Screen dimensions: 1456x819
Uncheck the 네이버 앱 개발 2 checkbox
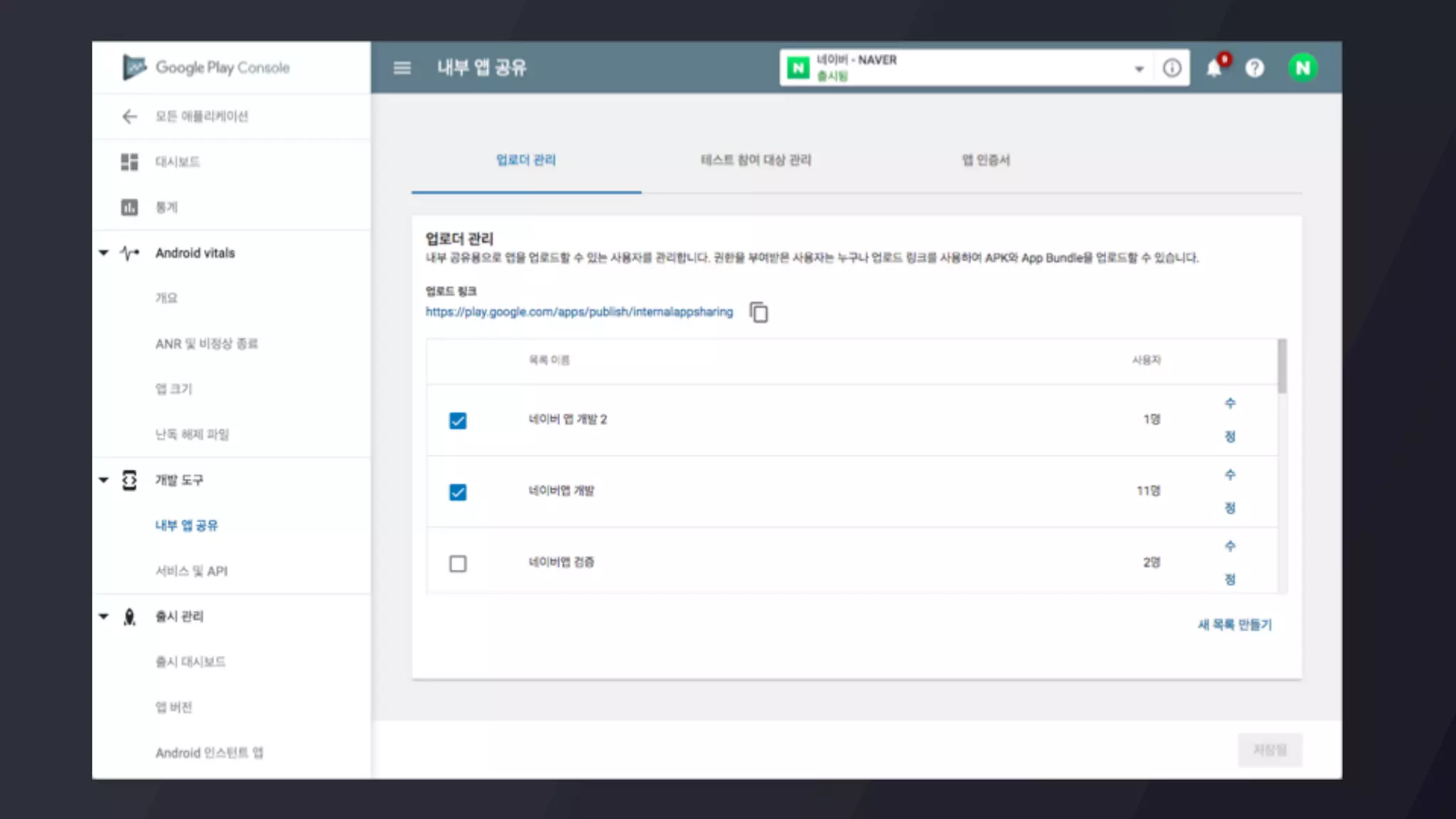point(458,421)
